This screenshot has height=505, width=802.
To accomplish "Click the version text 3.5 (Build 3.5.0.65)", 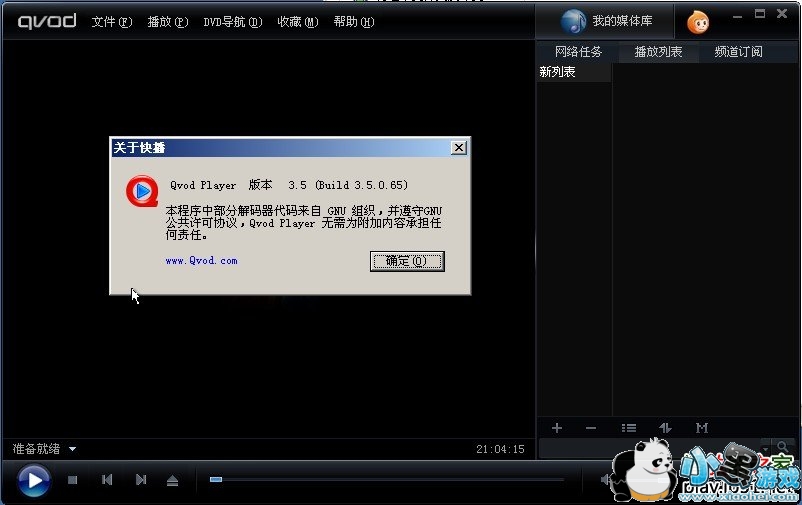I will click(348, 185).
